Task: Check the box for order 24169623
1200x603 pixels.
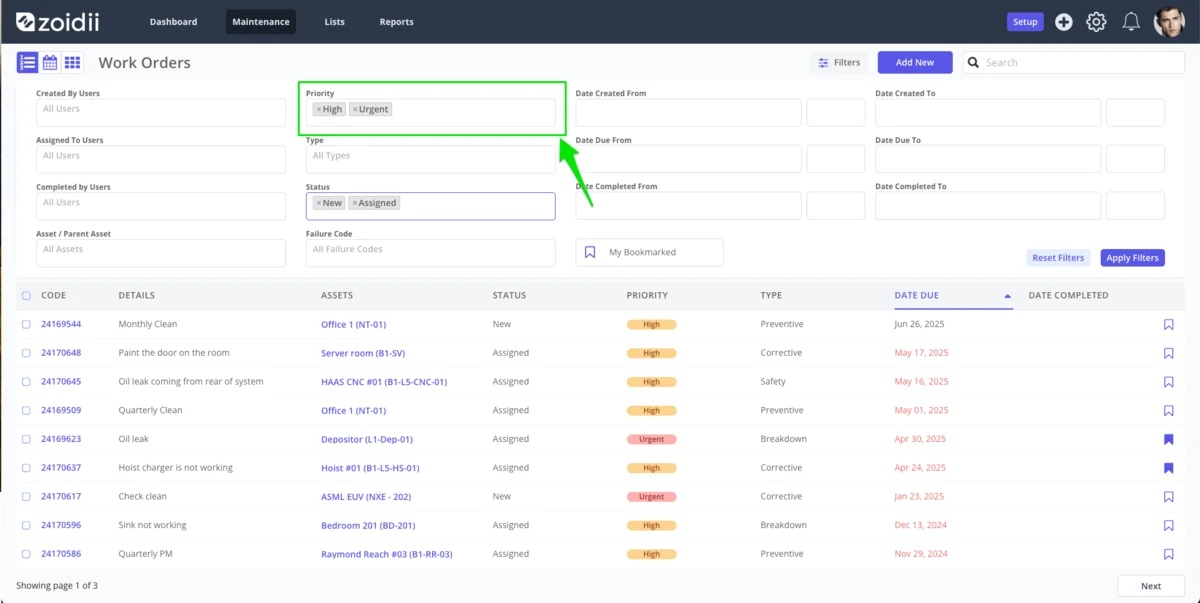Action: coord(26,439)
